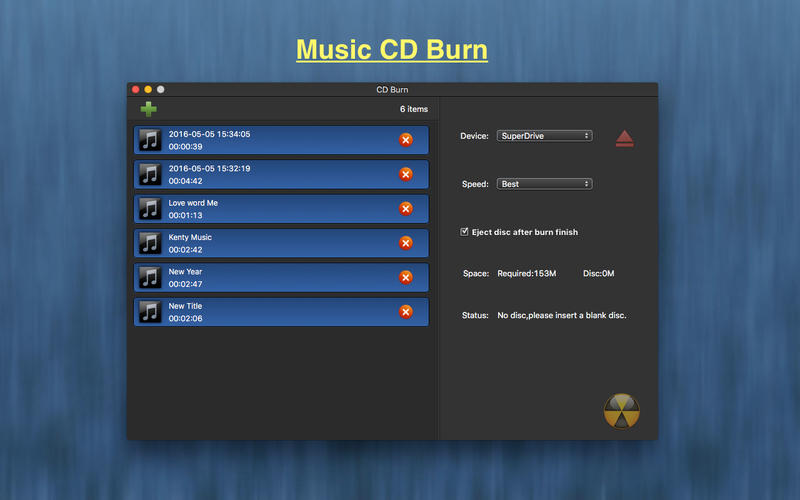Click the green plus add tracks icon
Viewport: 800px width, 500px height.
[x=148, y=109]
